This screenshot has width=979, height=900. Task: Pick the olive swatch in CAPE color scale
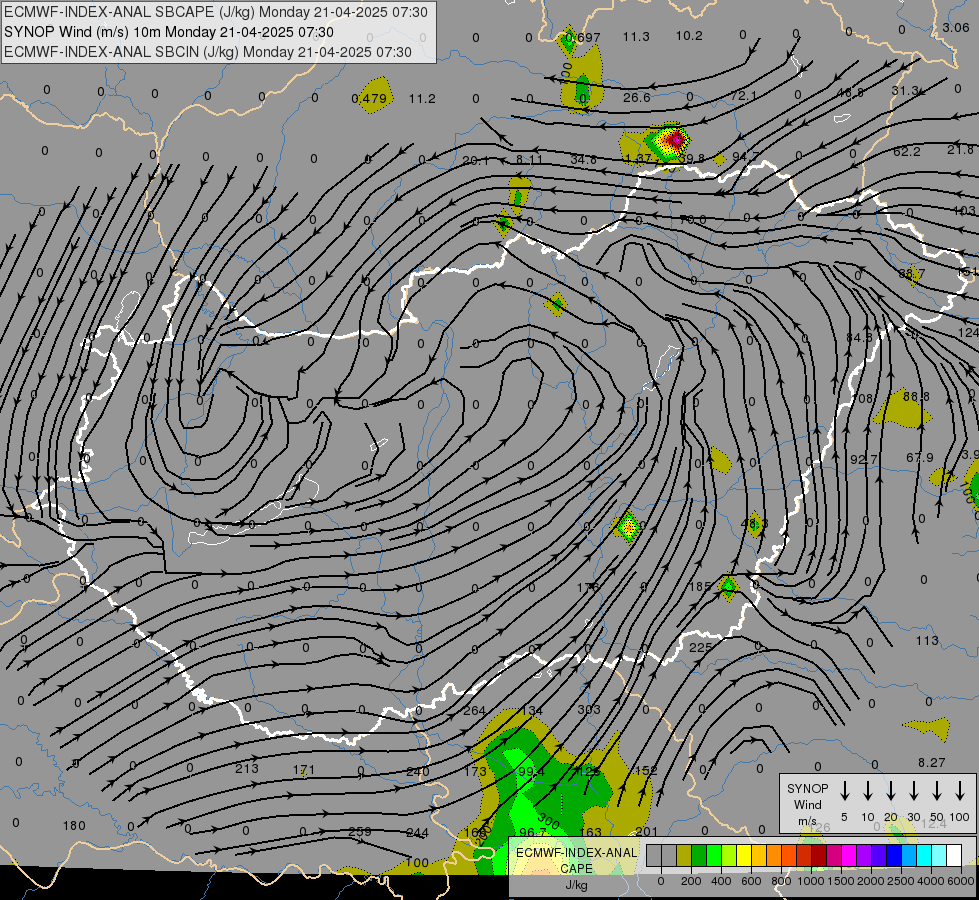[684, 856]
